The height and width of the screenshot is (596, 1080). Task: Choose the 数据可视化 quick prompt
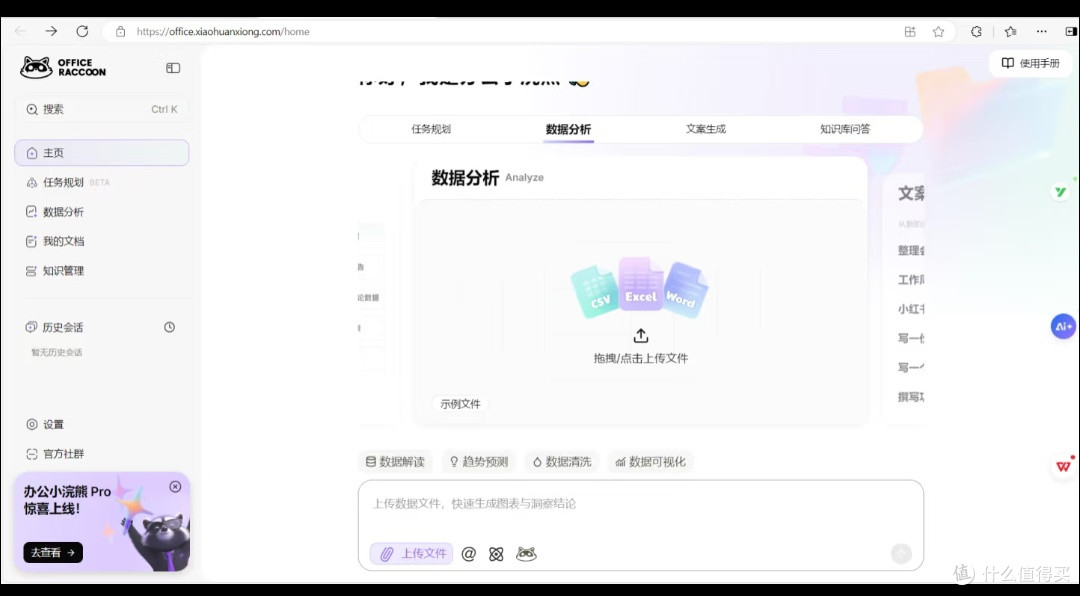(x=651, y=462)
